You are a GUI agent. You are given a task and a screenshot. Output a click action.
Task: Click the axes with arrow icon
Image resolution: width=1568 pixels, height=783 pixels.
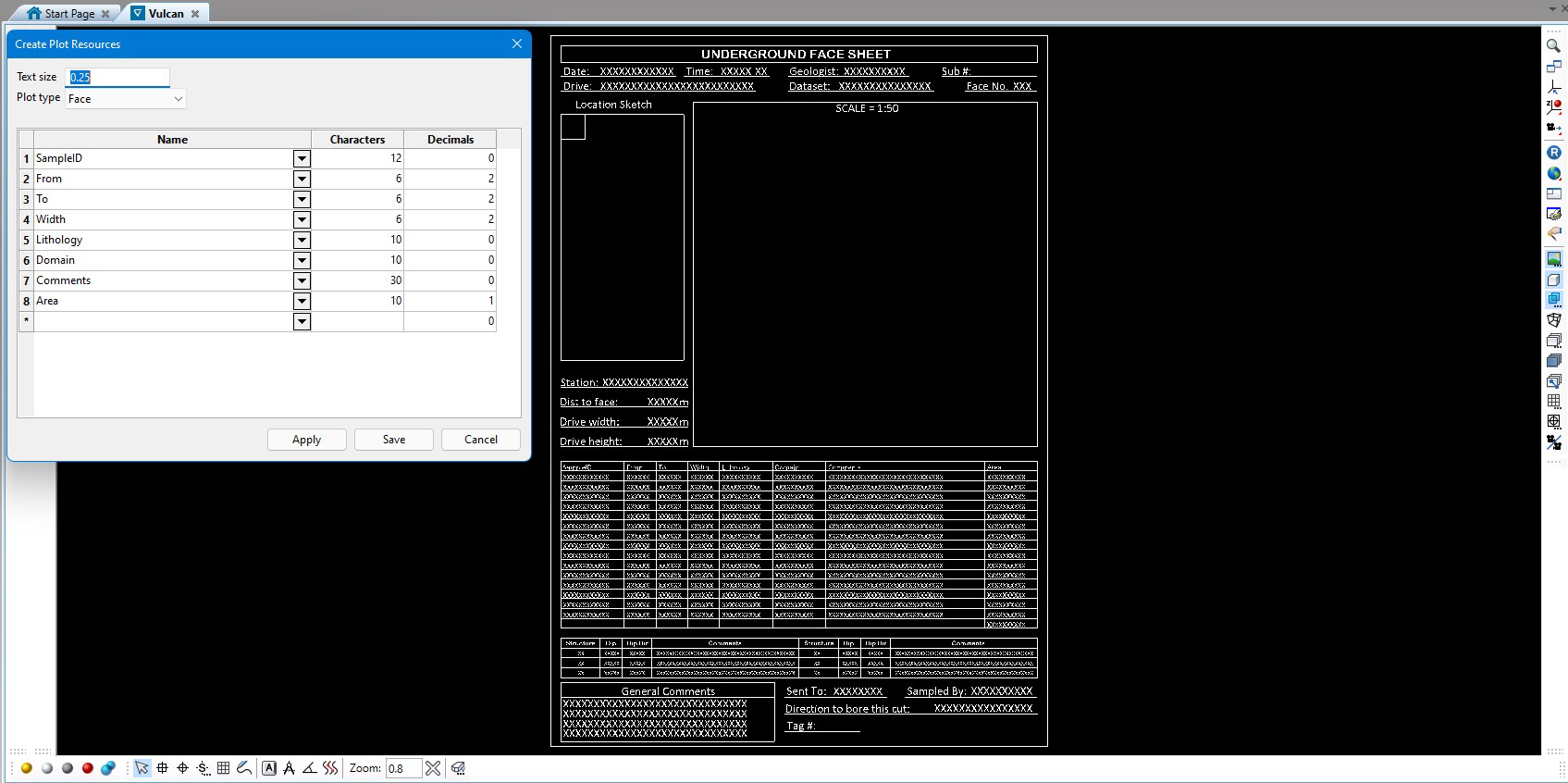1554,87
